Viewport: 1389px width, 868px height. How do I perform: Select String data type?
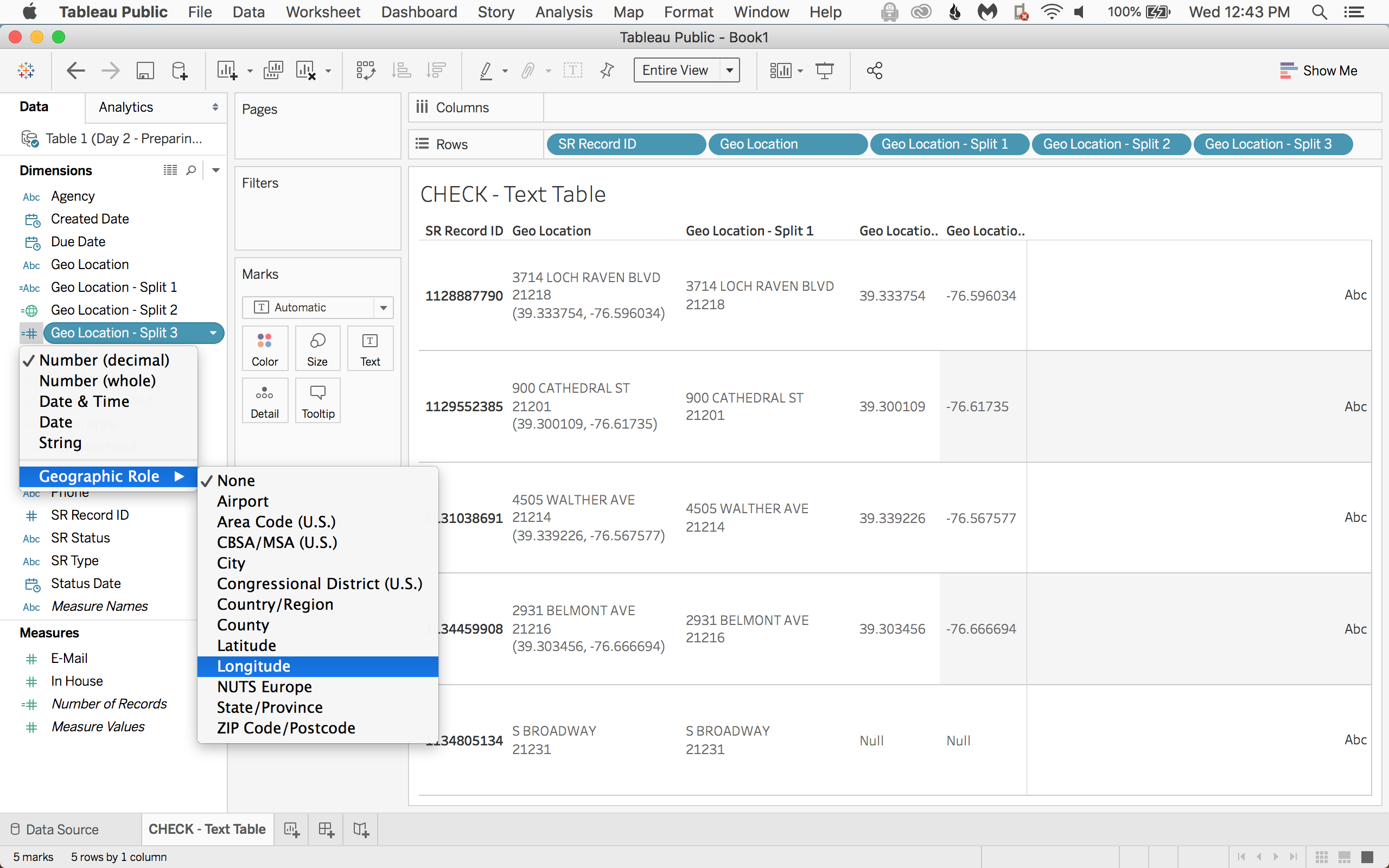(x=109, y=443)
